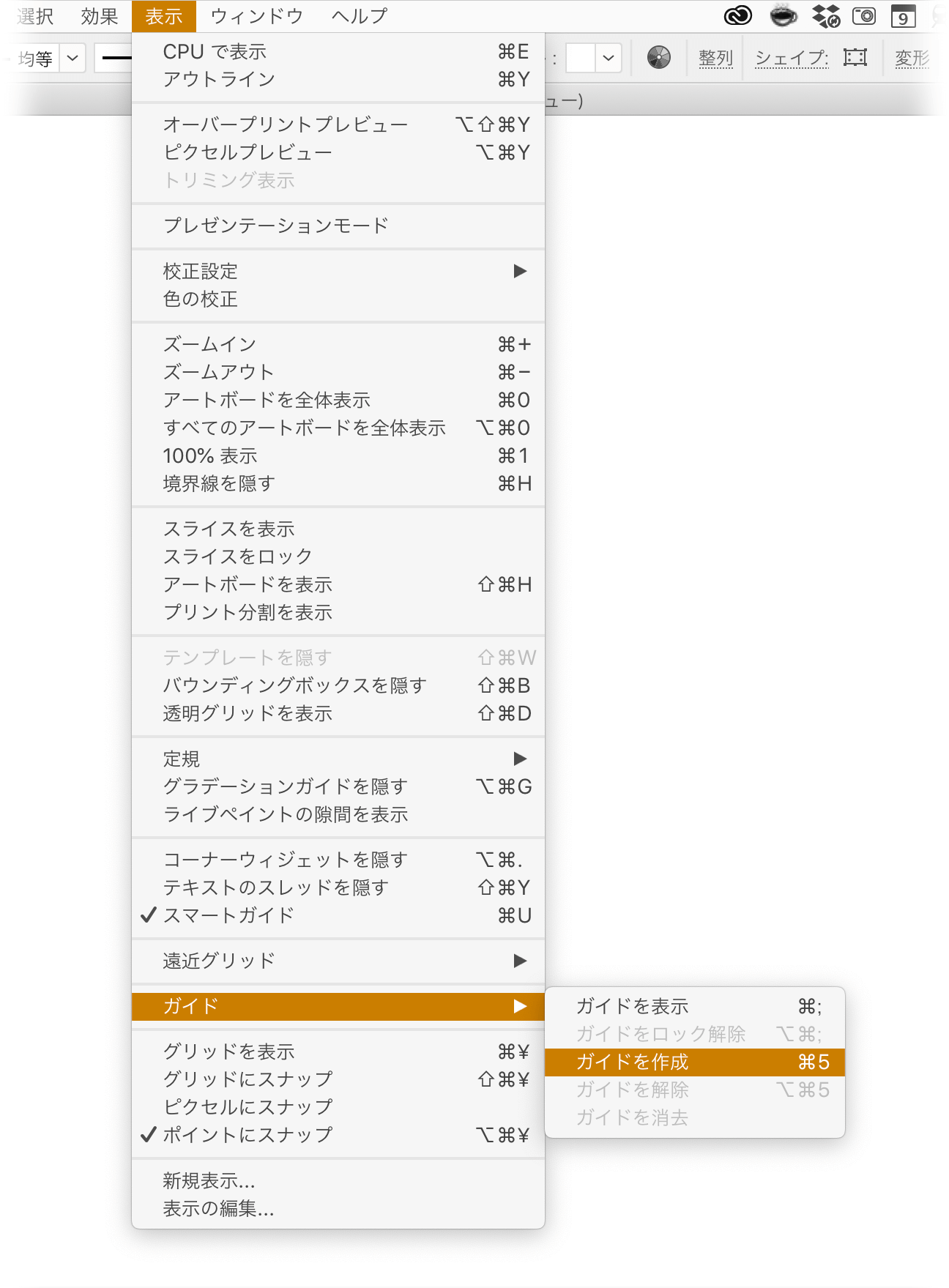Click the recolor artwork color wheel icon
This screenshot has width=949, height=1288.
point(659,57)
